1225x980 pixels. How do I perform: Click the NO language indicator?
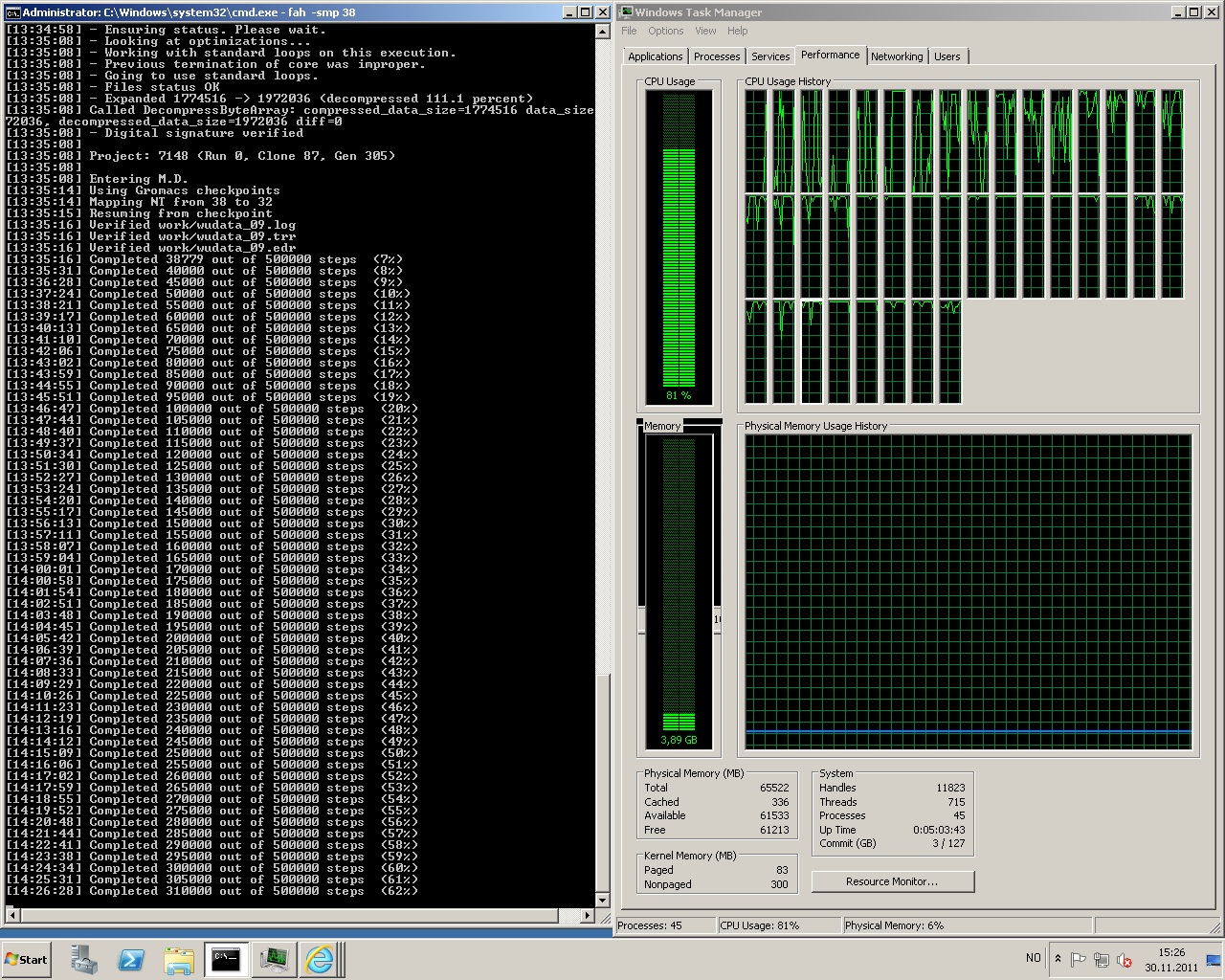click(1034, 958)
